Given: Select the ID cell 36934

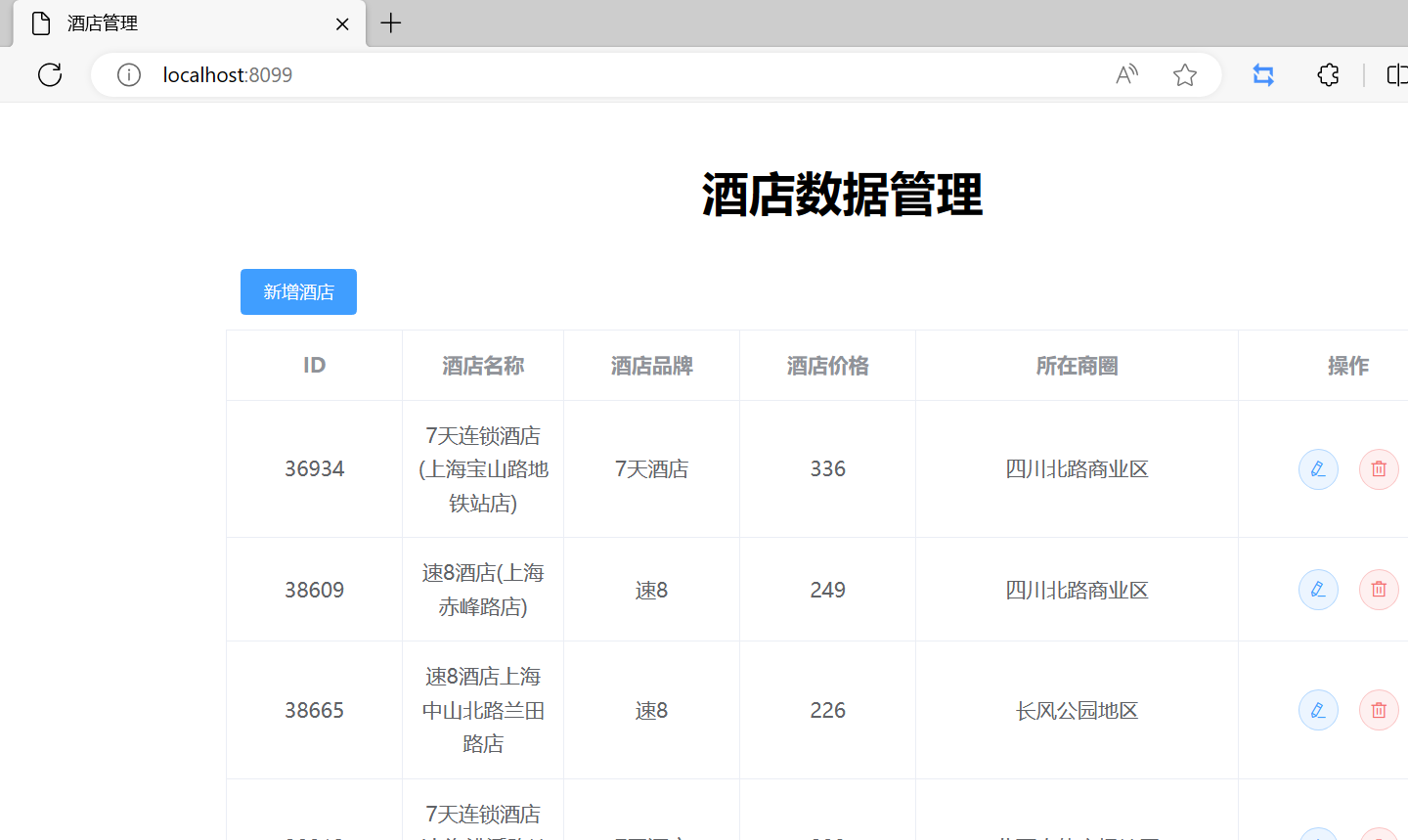Looking at the screenshot, I should [x=314, y=469].
